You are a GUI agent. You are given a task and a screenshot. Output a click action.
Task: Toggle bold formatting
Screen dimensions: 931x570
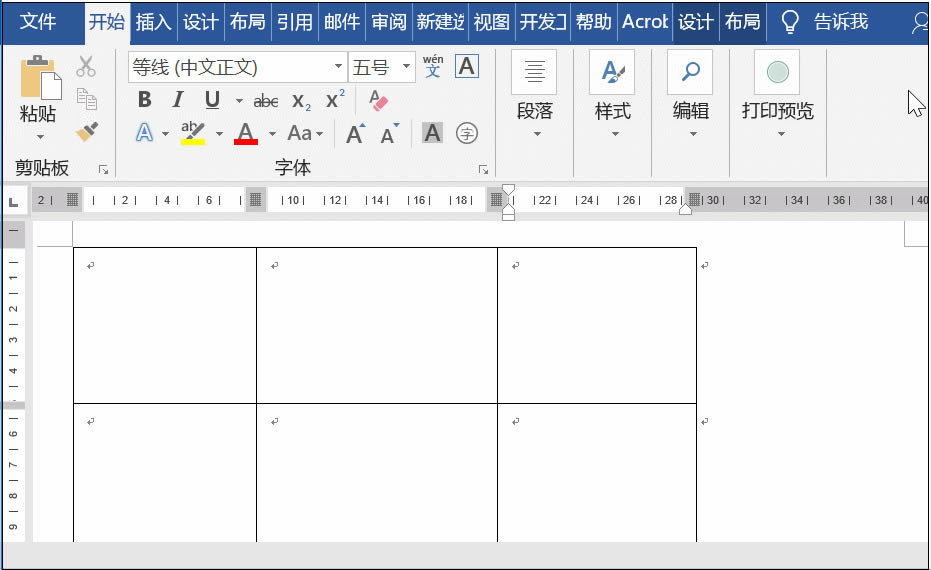[x=144, y=100]
